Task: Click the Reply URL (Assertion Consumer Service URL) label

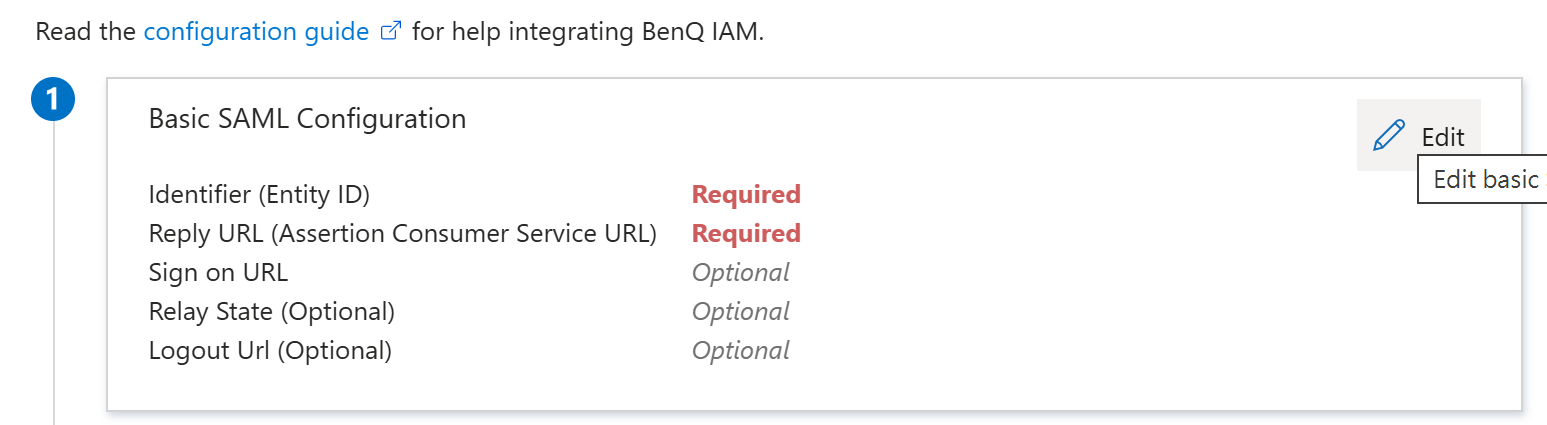Action: (x=402, y=233)
